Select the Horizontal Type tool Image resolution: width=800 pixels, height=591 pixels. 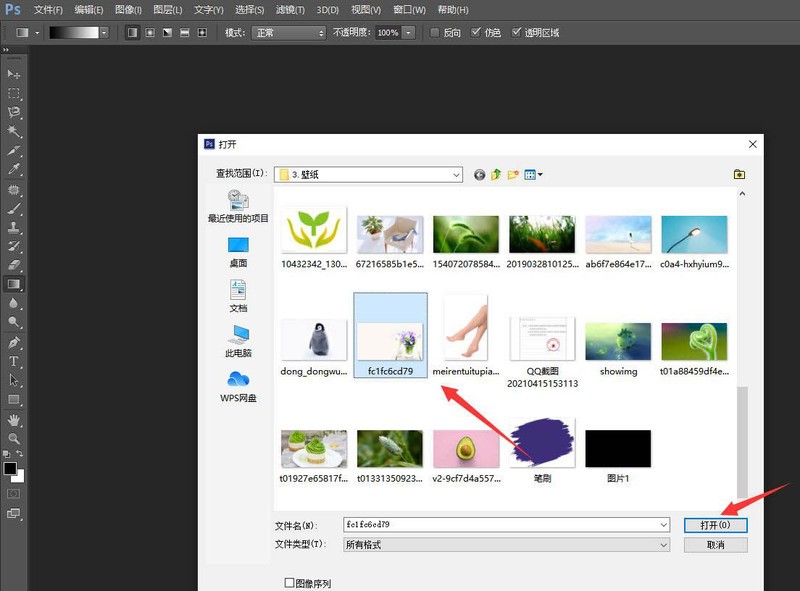[x=14, y=361]
